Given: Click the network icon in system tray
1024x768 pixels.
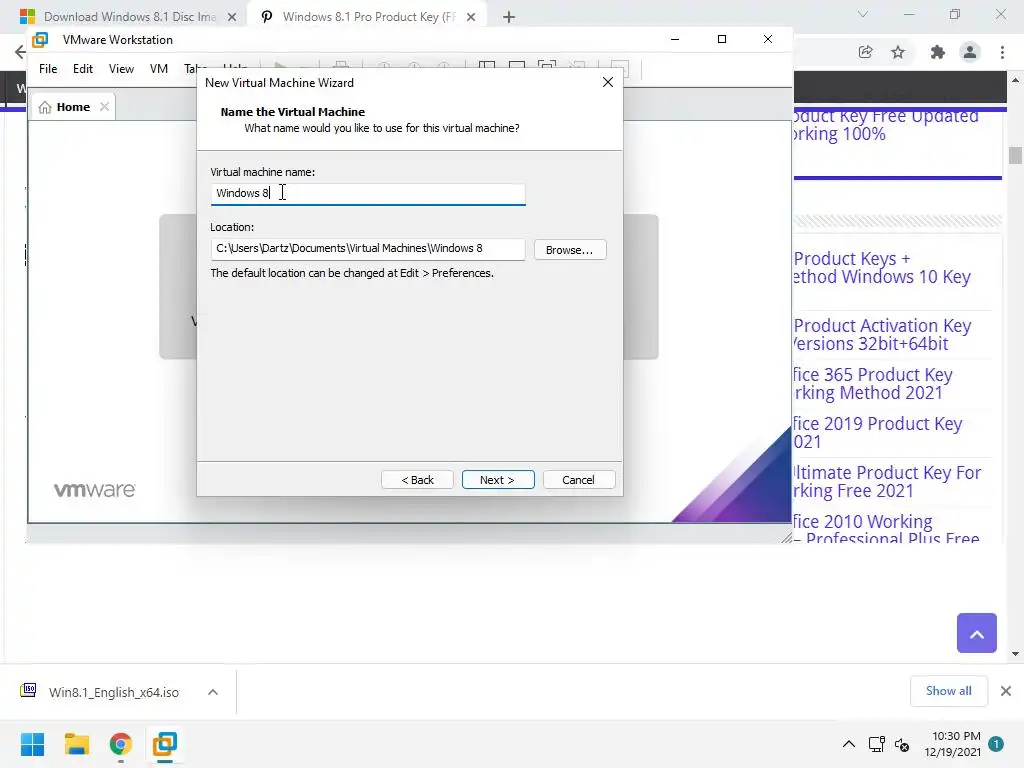Looking at the screenshot, I should click(876, 744).
